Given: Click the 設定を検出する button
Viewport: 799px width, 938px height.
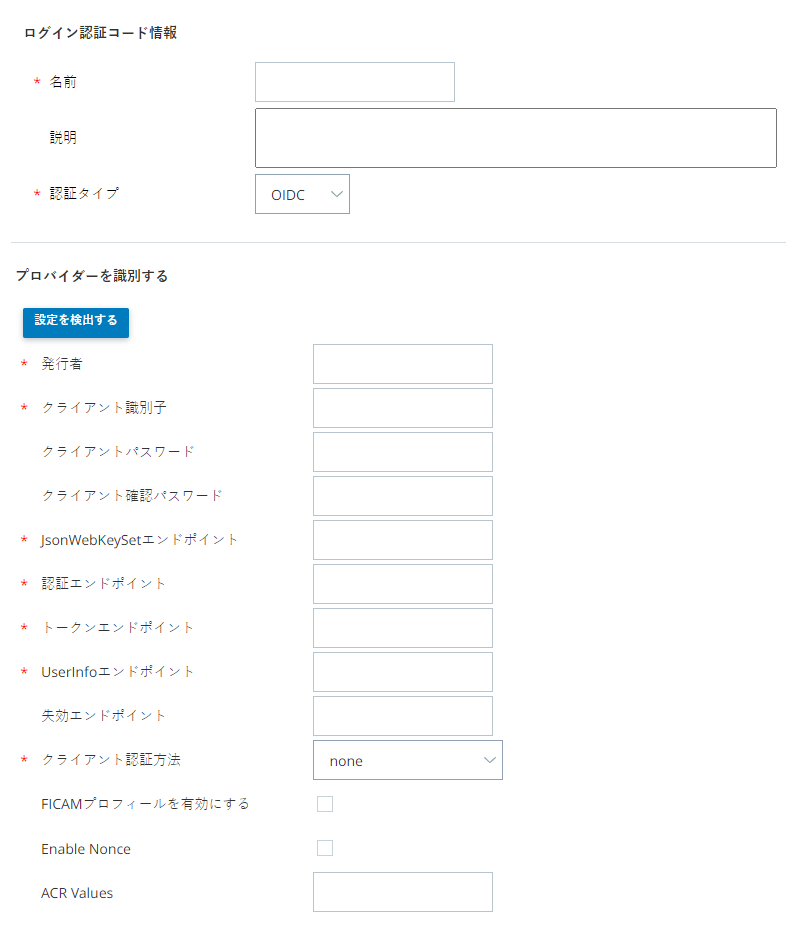Looking at the screenshot, I should [75, 322].
